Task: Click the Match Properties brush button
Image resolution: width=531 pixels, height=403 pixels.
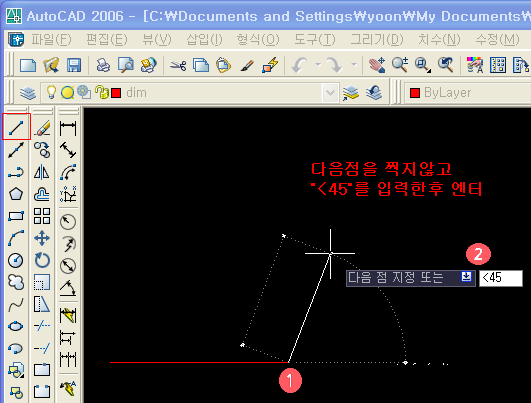Action: [248, 65]
